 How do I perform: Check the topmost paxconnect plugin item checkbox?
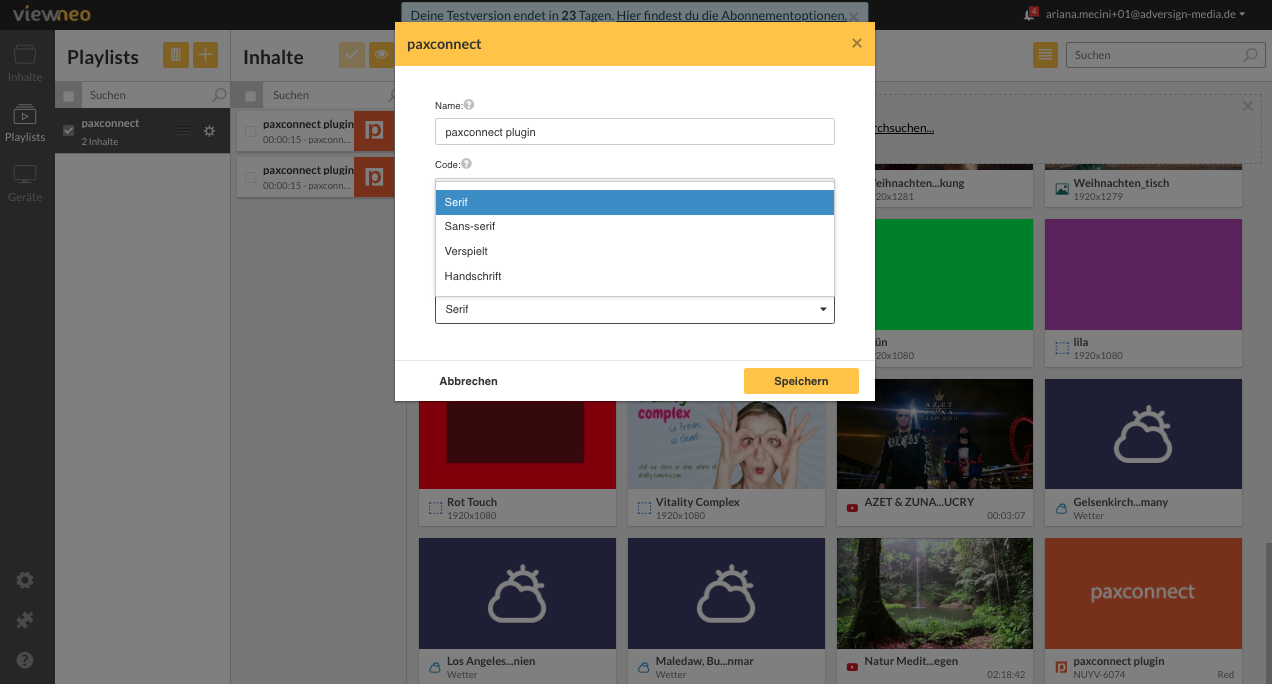coord(250,130)
